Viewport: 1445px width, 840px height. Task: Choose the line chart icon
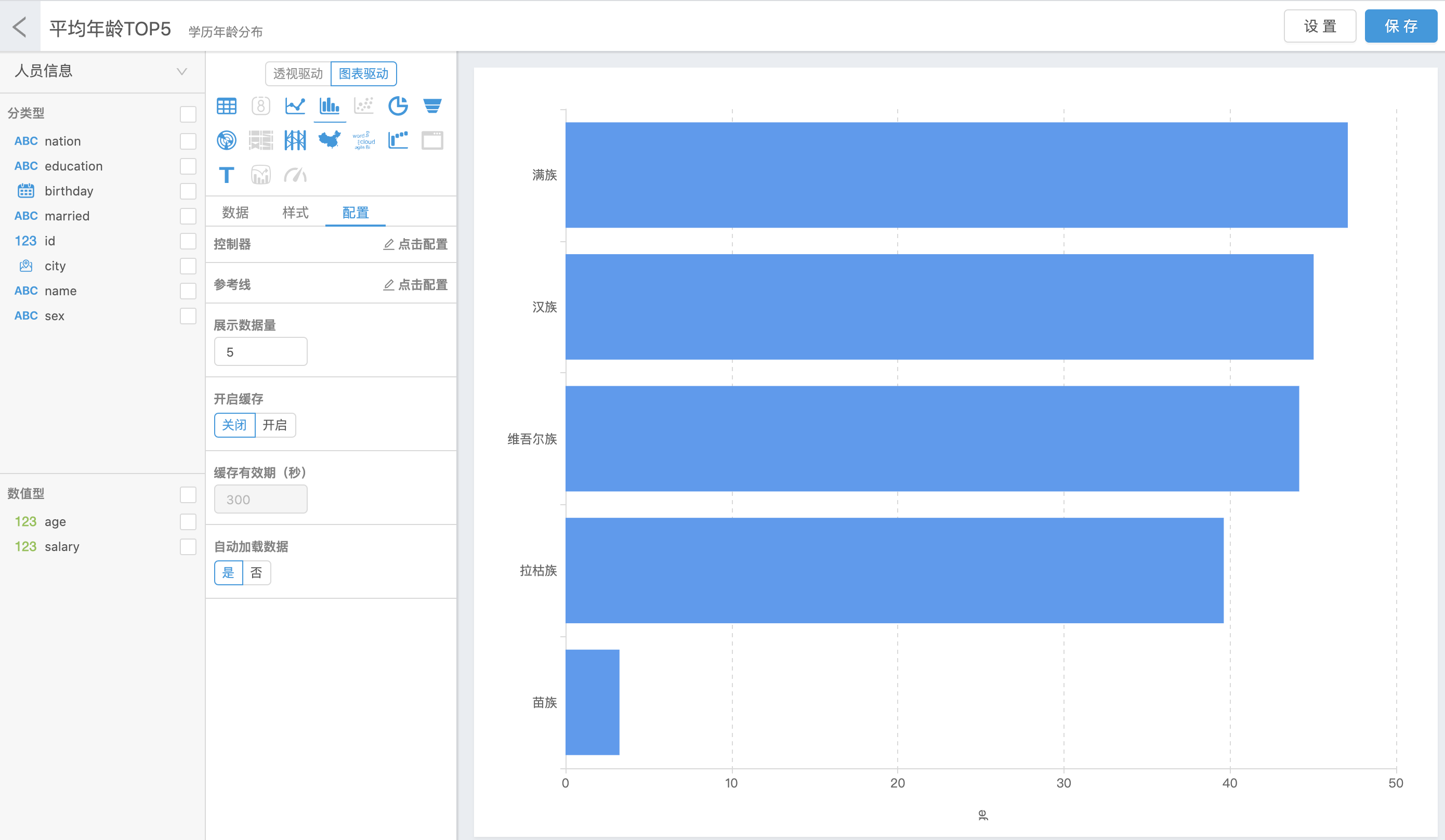coord(295,106)
